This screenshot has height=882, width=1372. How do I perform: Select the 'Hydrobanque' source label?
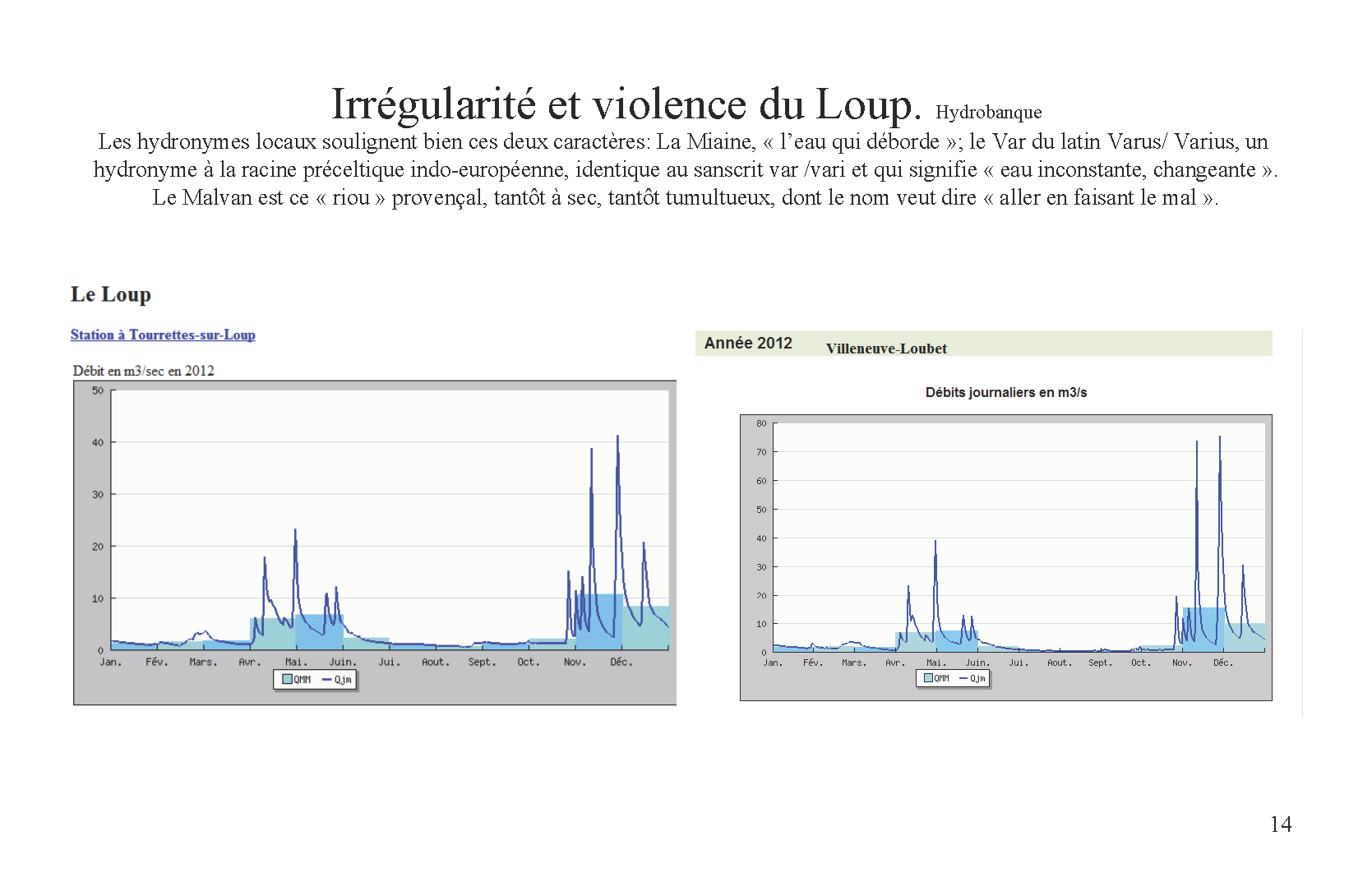[988, 112]
